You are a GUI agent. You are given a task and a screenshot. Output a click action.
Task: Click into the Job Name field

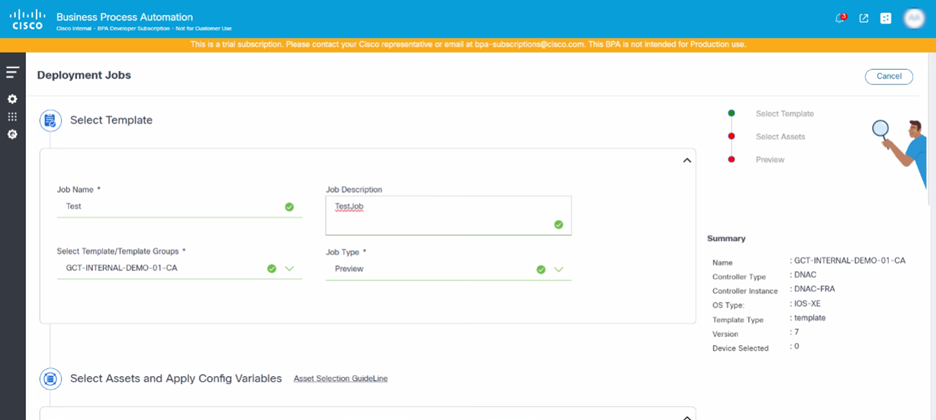pyautogui.click(x=180, y=206)
